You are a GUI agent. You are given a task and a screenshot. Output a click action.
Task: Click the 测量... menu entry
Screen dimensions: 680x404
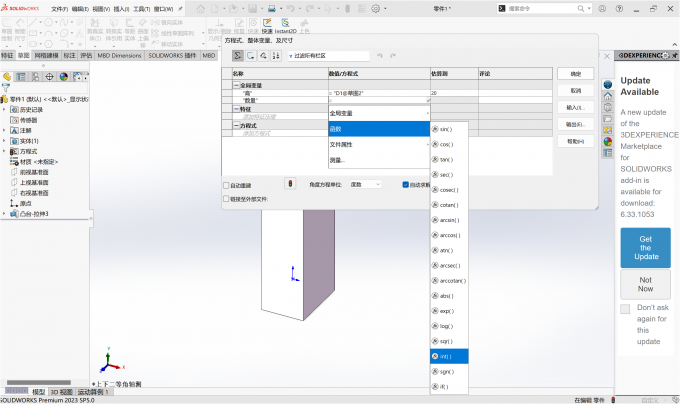[x=379, y=160]
